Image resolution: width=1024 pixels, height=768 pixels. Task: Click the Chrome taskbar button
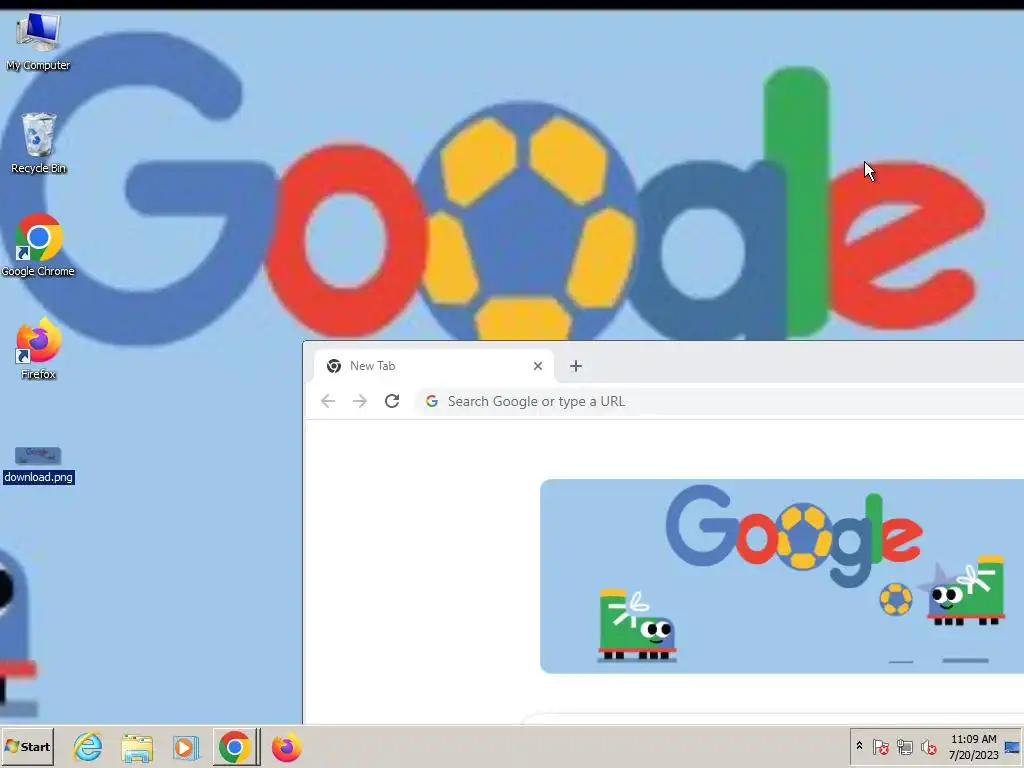[235, 746]
